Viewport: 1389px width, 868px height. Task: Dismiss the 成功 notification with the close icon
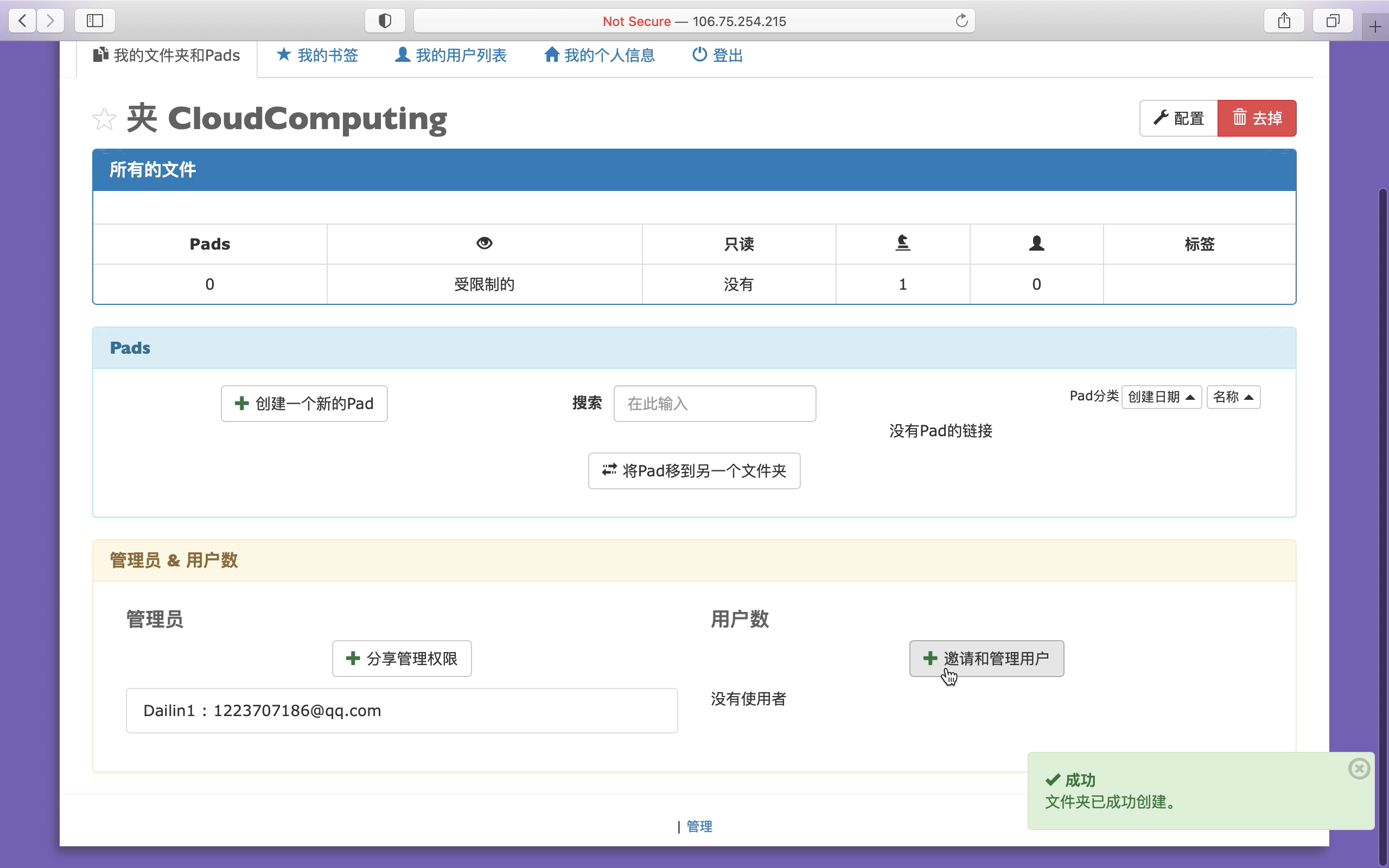coord(1359,768)
